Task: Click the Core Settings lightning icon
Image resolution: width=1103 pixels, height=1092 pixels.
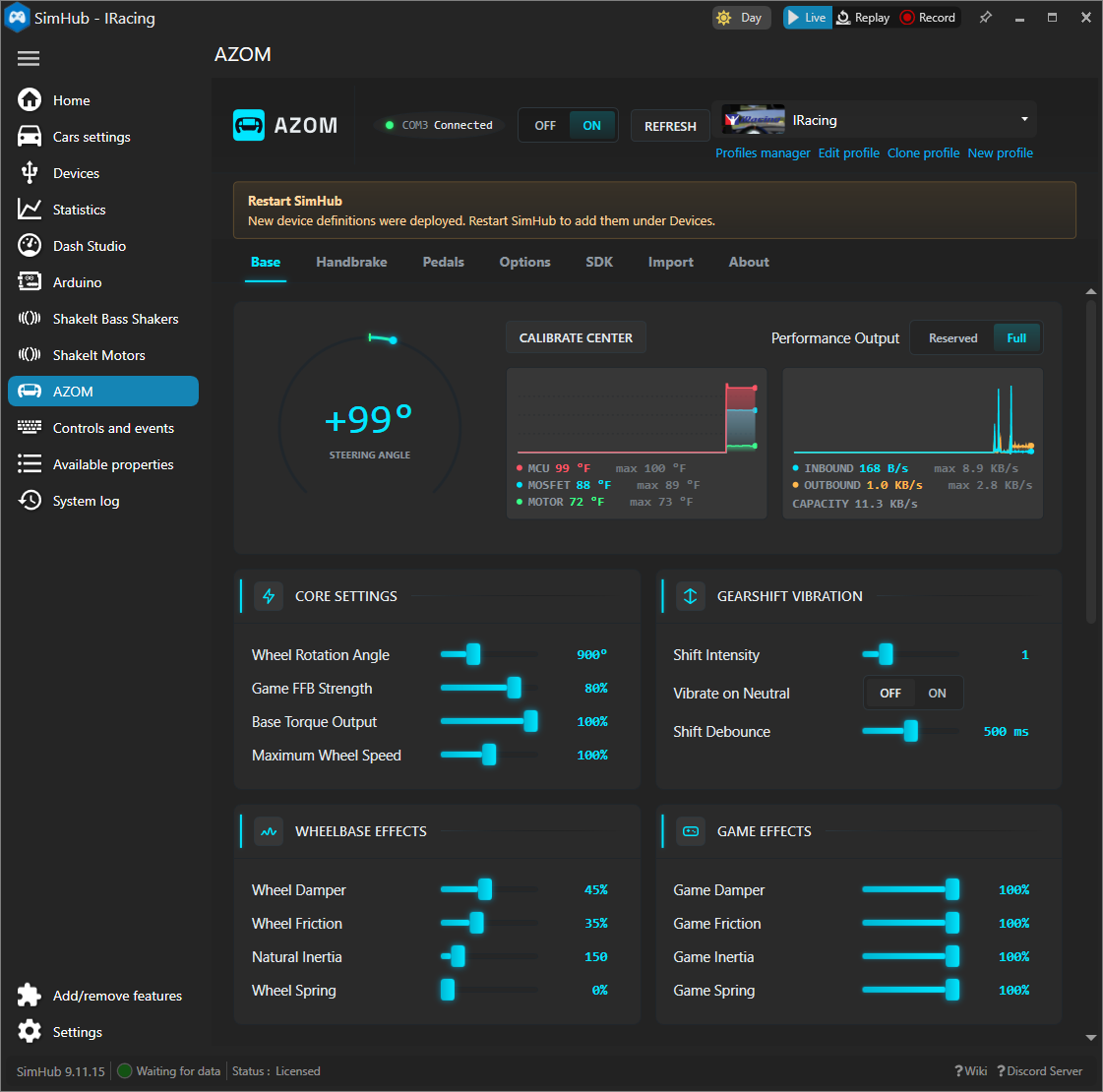Action: (x=269, y=596)
